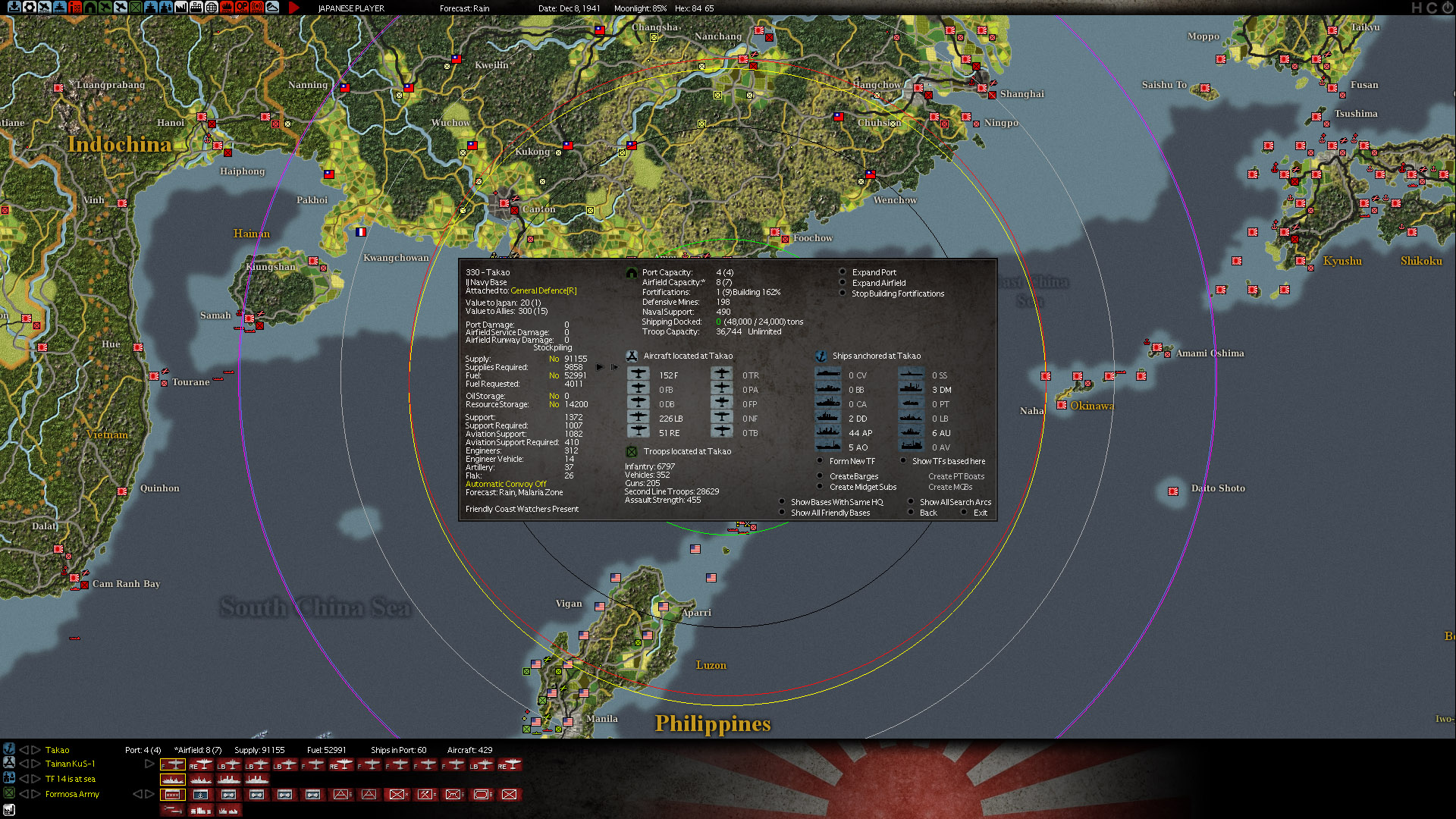Click the green box icon beside Troops located at Takao
This screenshot has width=1456, height=819.
(x=631, y=451)
